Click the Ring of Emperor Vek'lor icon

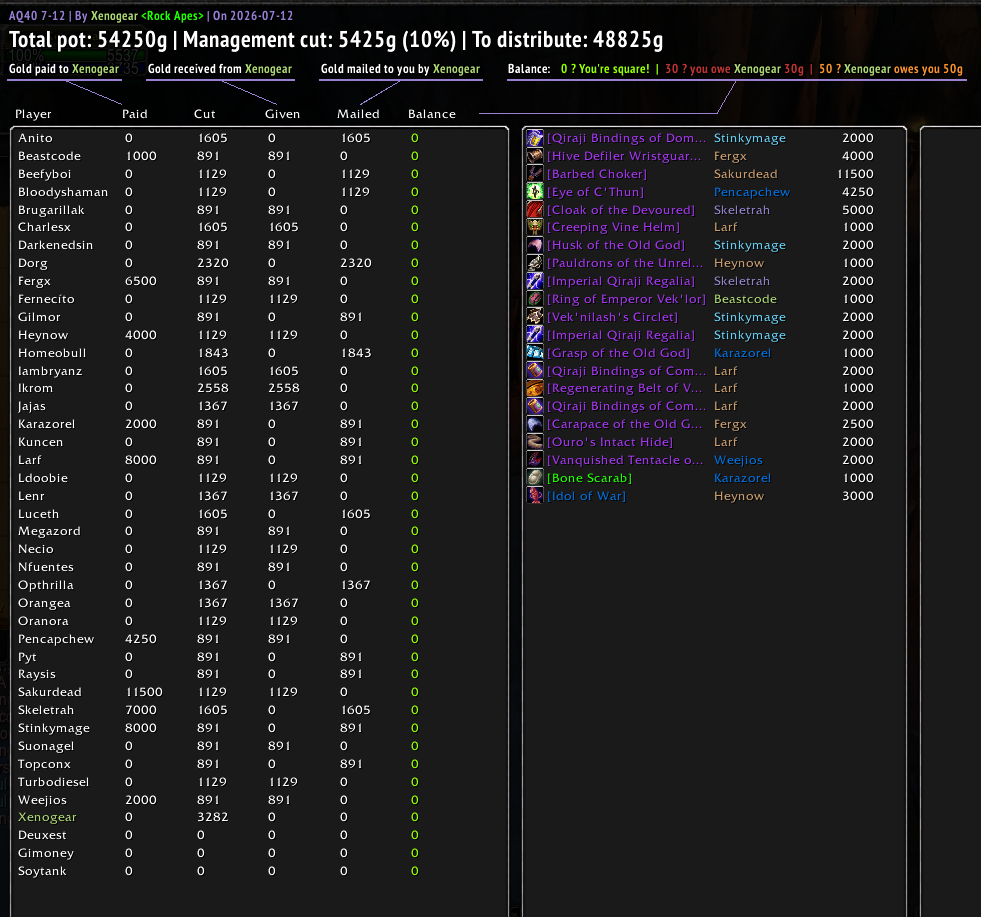[x=534, y=299]
